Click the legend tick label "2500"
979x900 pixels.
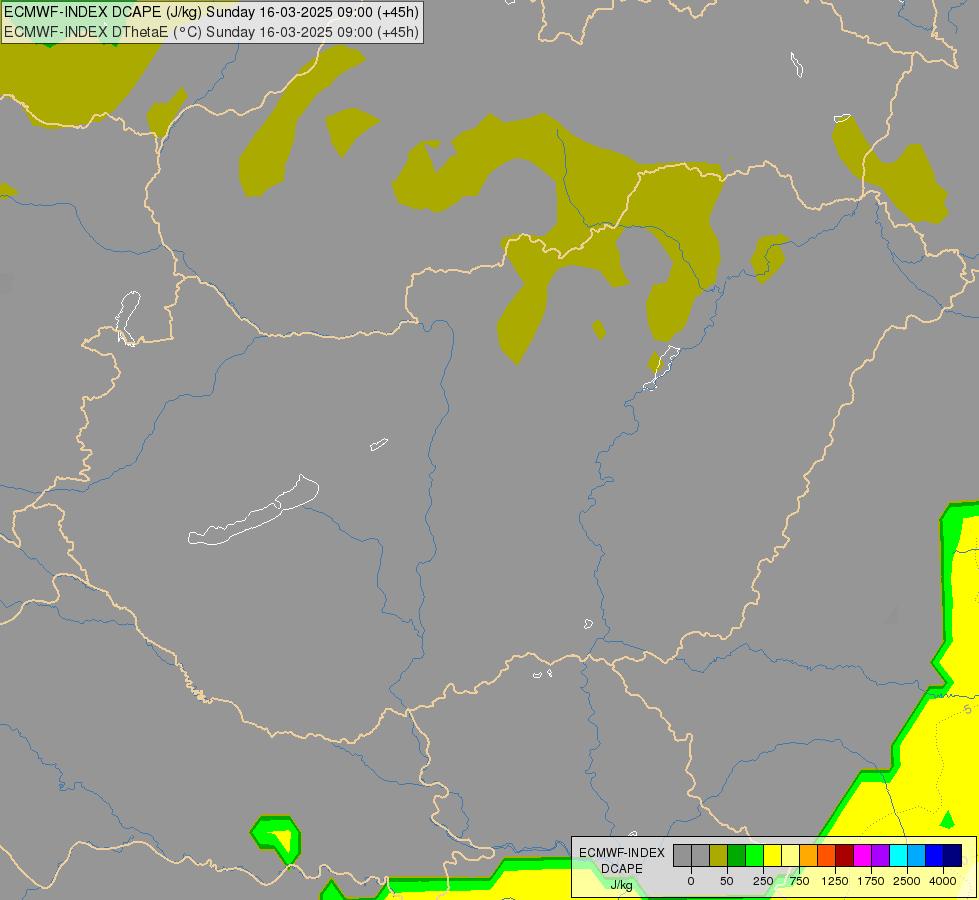pos(907,881)
